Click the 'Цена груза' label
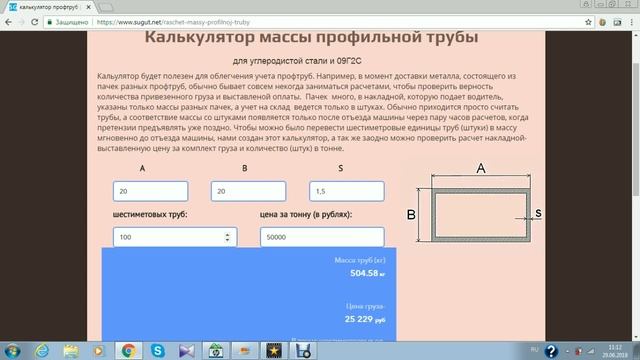 365,306
